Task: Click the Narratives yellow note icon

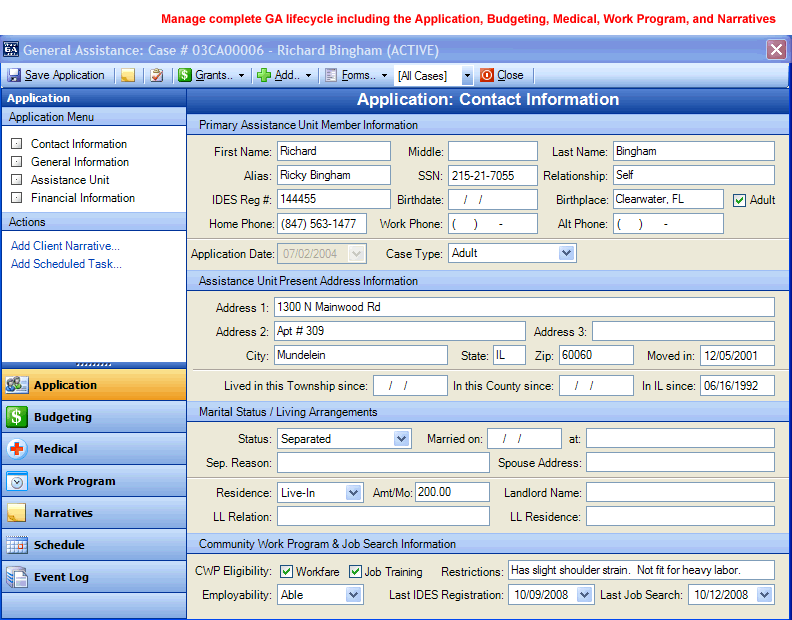Action: [17, 513]
